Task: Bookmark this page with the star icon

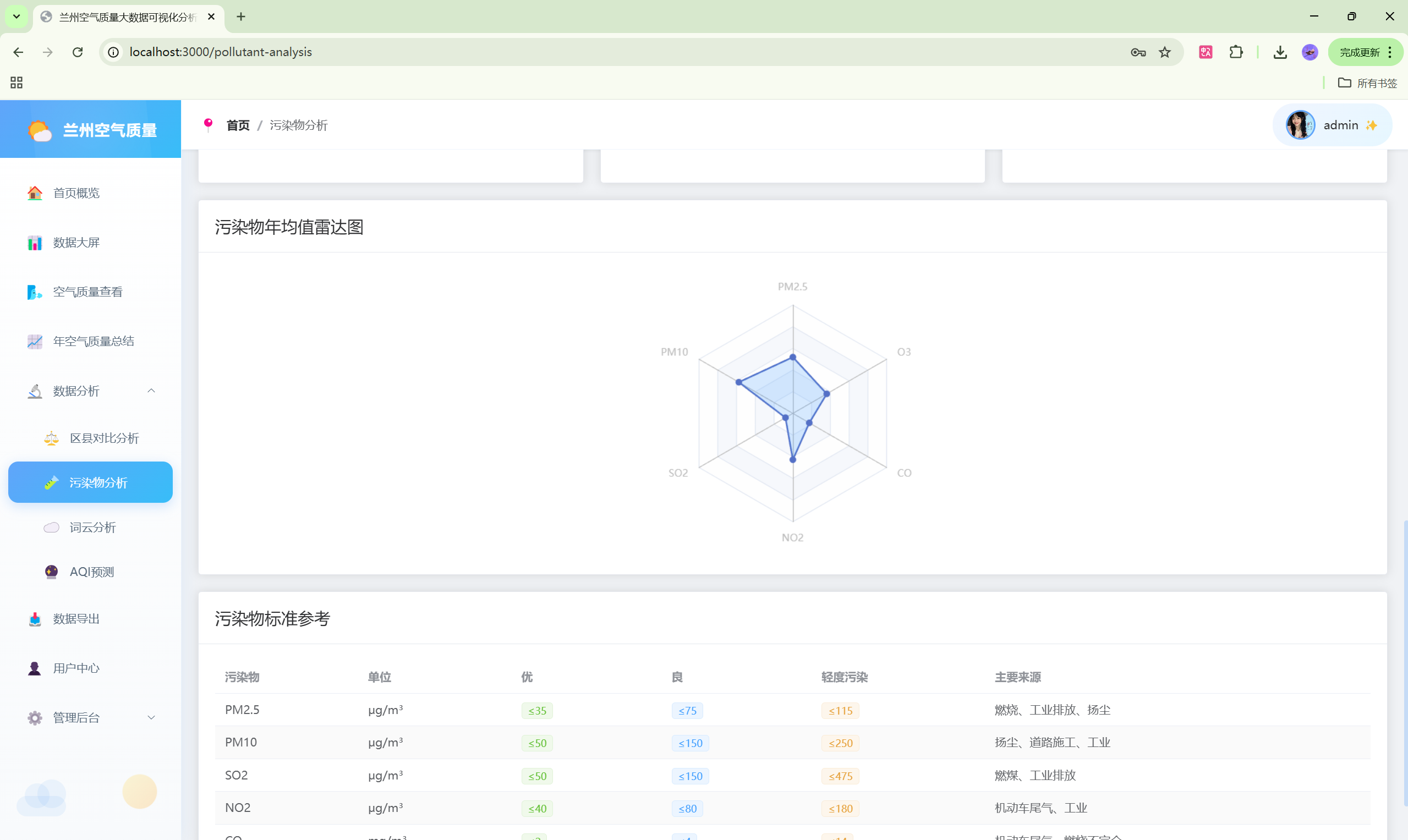Action: click(1165, 52)
